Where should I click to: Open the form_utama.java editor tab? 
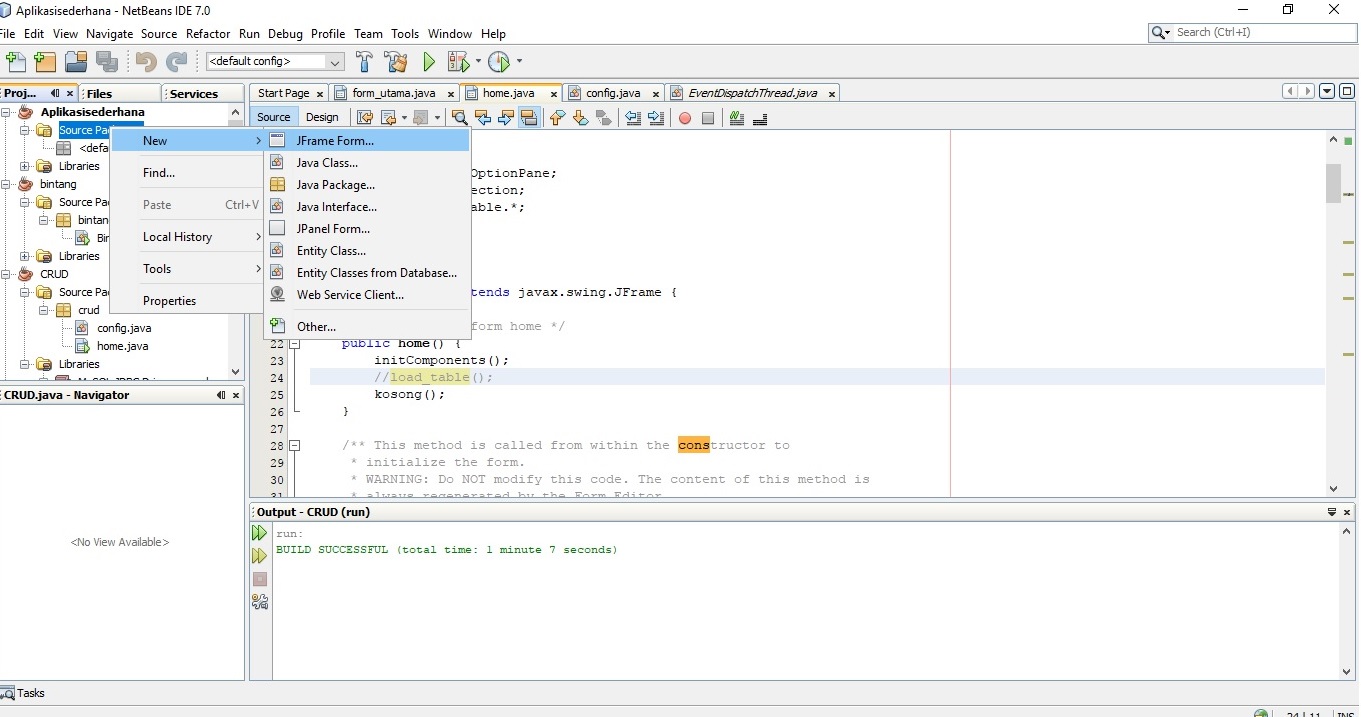point(393,93)
